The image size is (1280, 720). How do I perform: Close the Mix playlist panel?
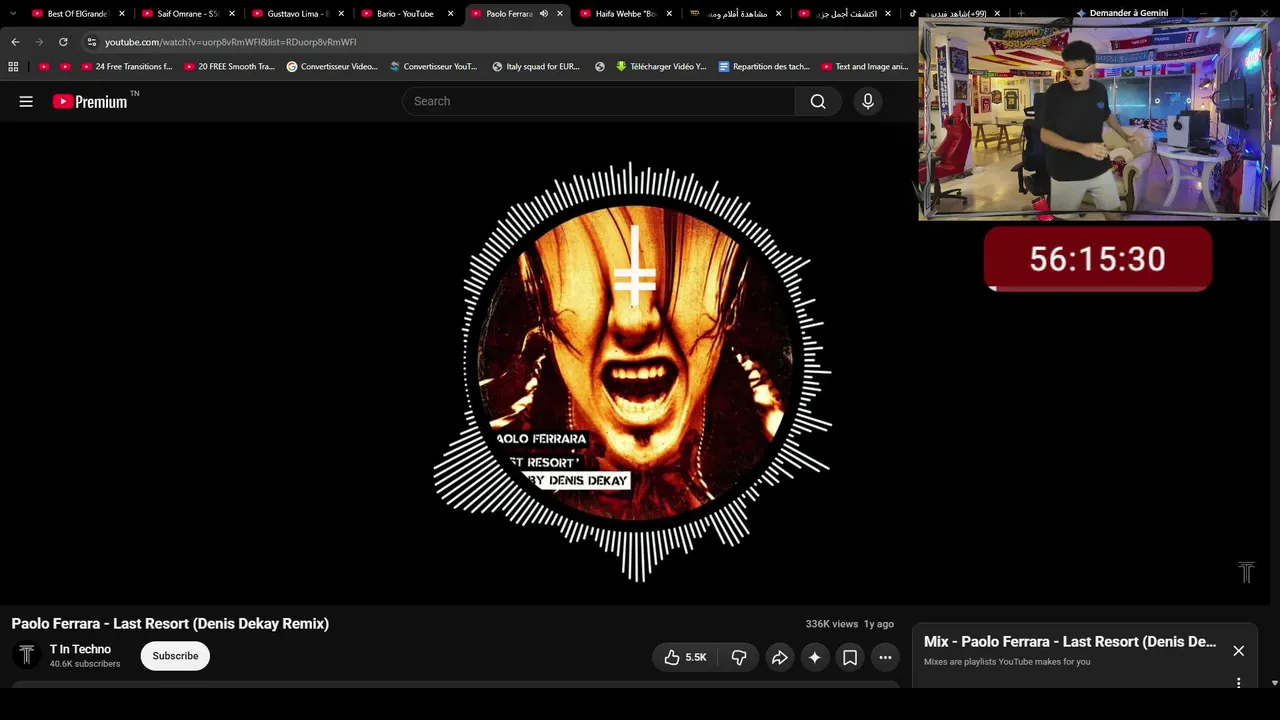[1238, 651]
